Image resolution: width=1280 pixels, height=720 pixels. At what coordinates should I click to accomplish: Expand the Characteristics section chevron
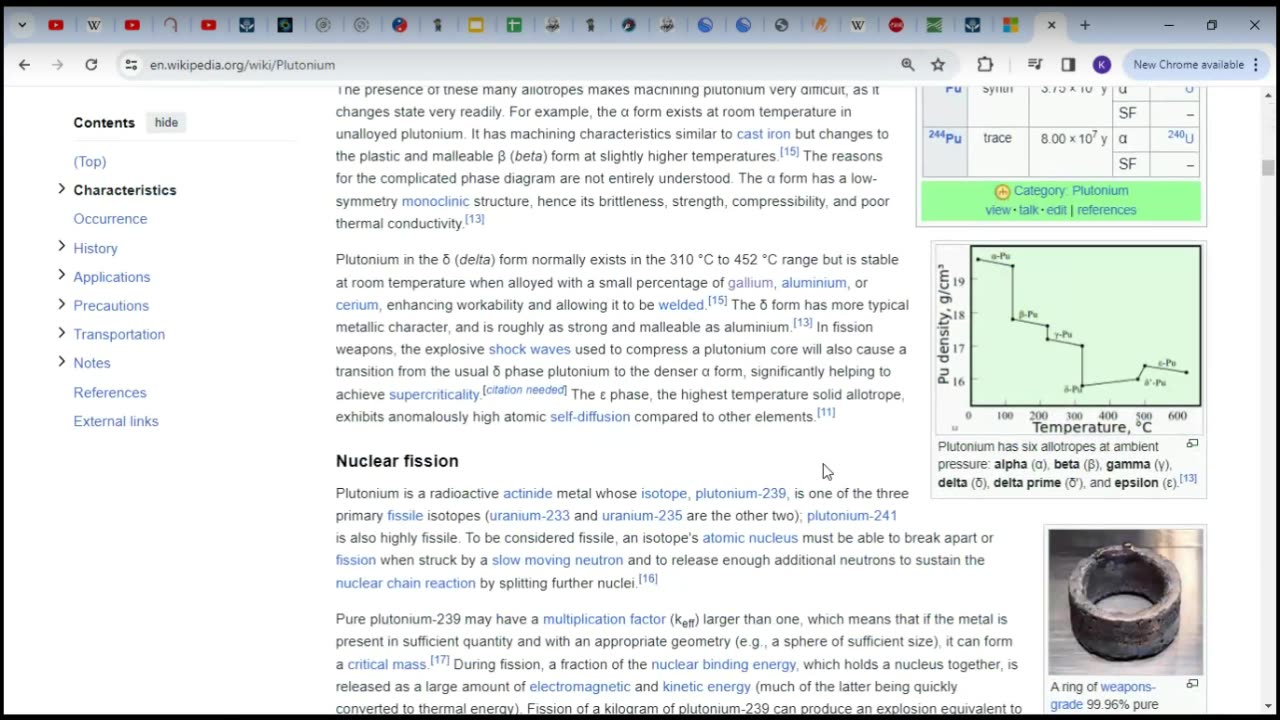click(61, 189)
